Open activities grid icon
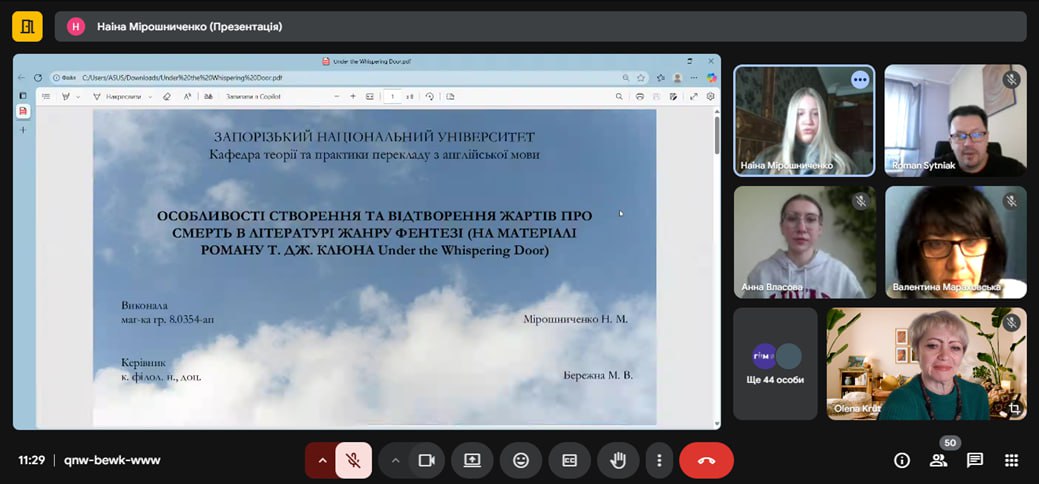This screenshot has width=1039, height=484. point(1011,460)
